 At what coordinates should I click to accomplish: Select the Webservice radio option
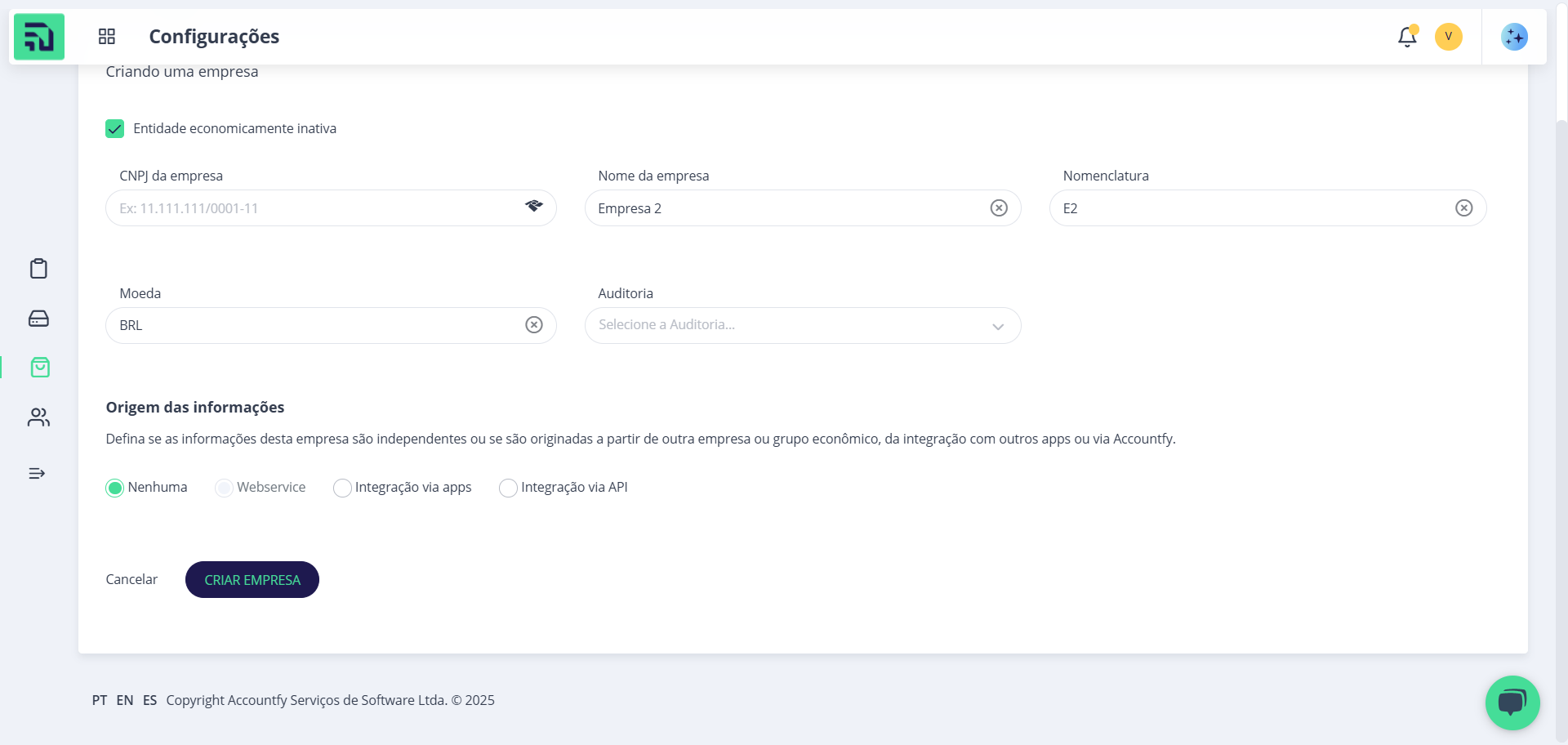coord(224,488)
